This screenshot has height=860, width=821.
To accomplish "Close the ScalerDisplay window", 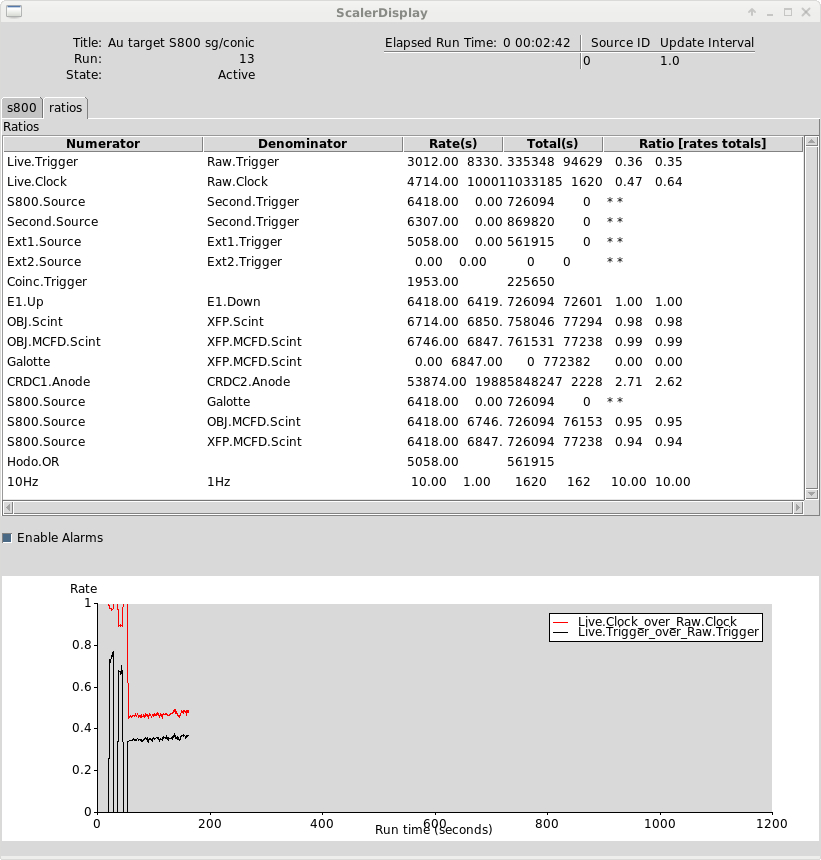I will pos(806,12).
